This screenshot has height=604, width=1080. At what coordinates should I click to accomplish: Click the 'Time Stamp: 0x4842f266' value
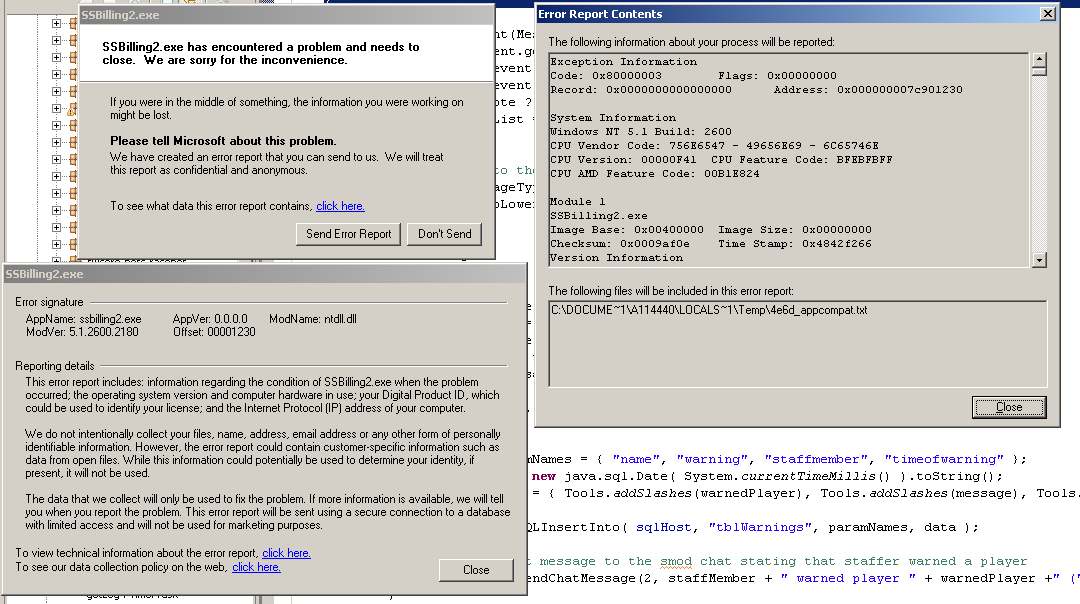[795, 244]
